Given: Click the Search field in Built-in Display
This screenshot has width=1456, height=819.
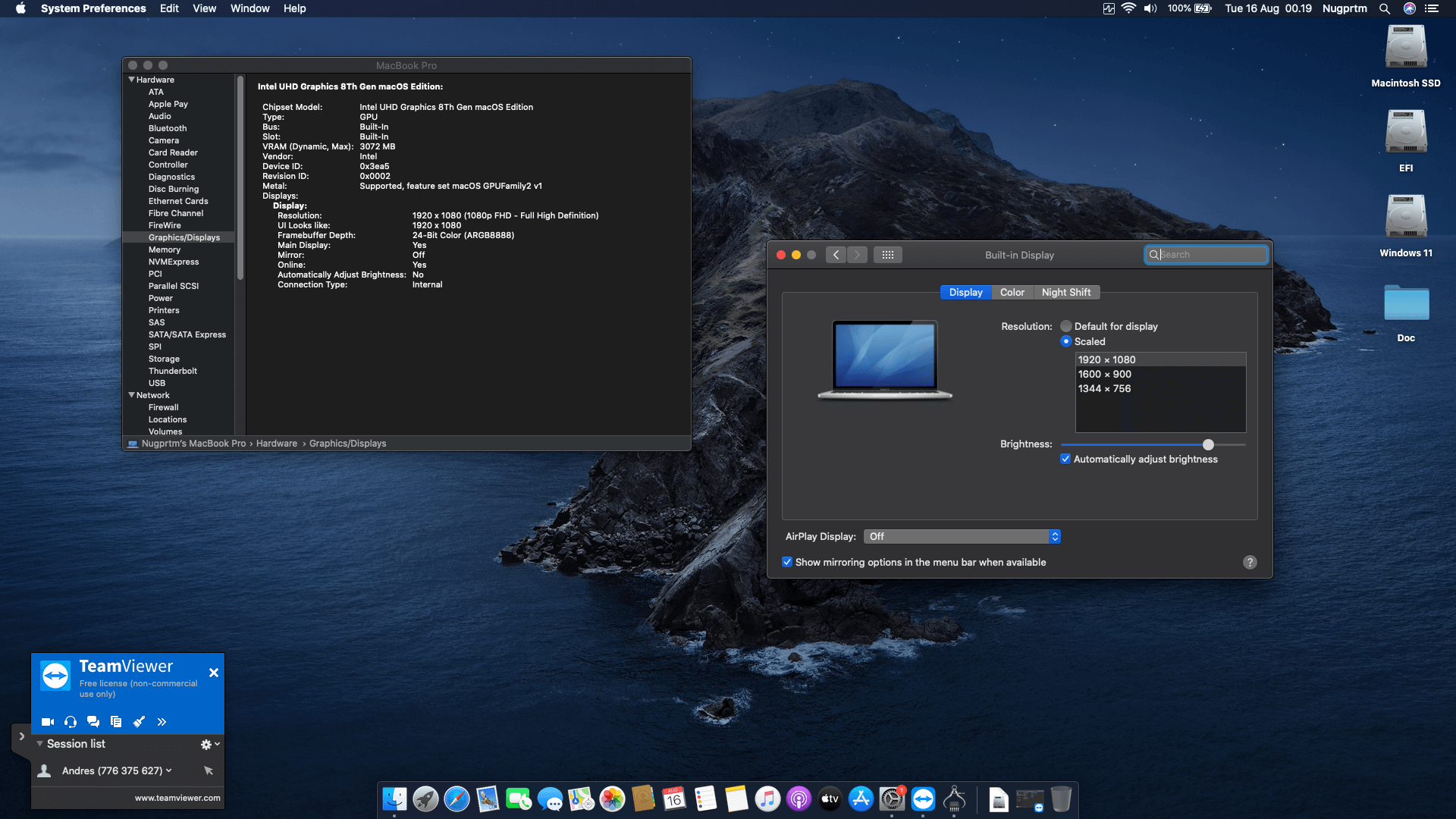Looking at the screenshot, I should (1206, 255).
